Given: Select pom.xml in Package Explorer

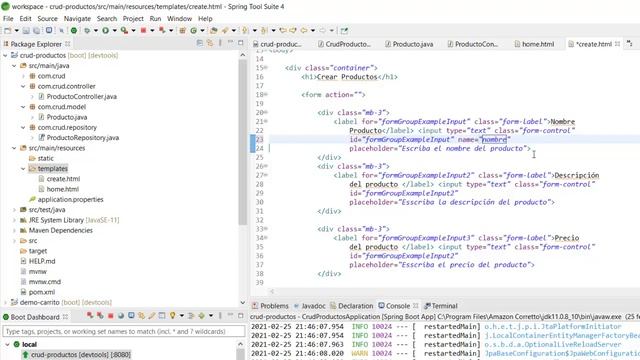Looking at the screenshot, I should [42, 292].
